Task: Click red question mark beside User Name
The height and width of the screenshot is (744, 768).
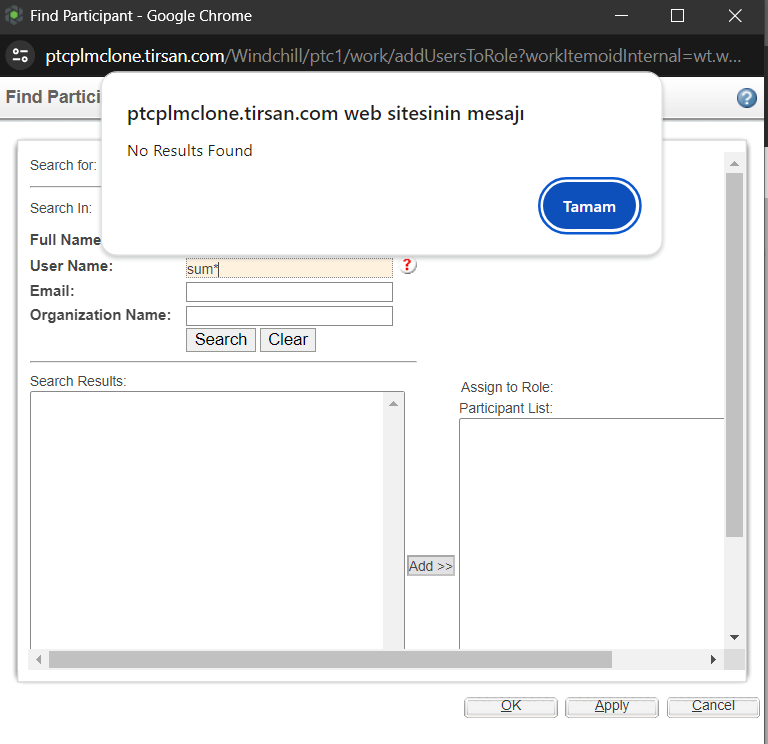Action: [x=408, y=265]
